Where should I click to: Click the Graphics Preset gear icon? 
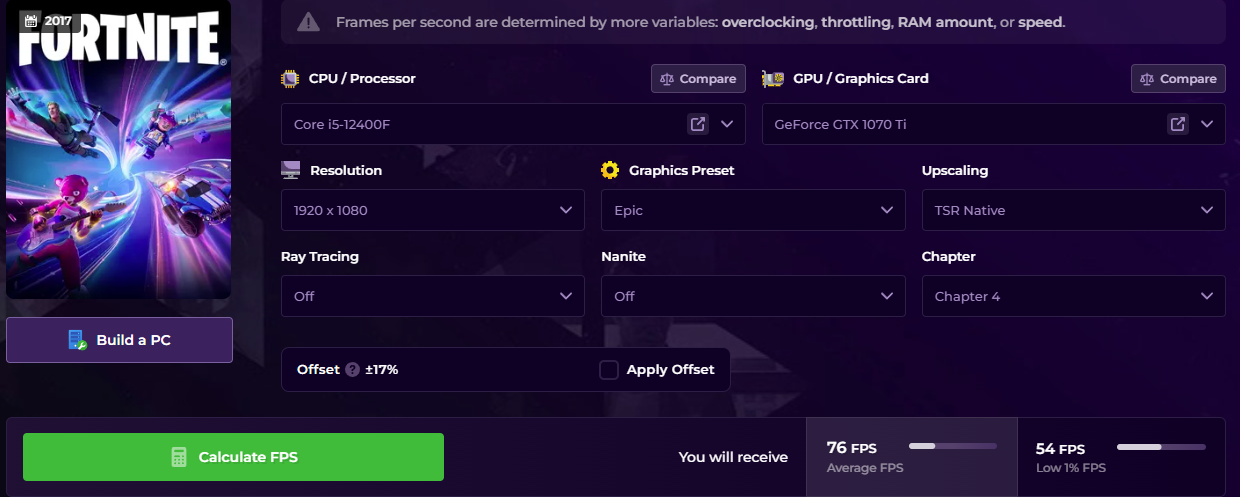coord(610,171)
